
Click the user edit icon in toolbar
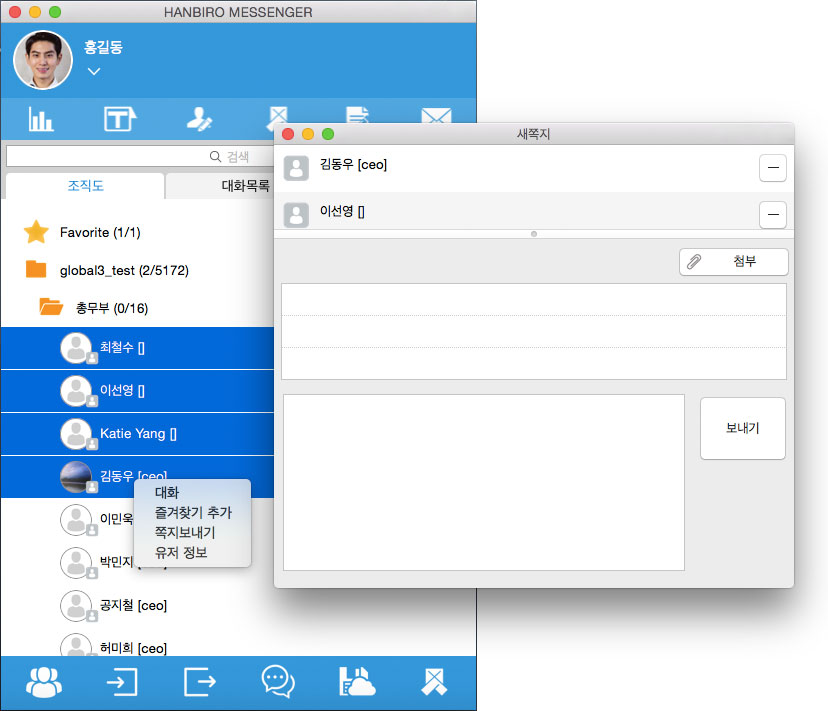click(199, 119)
